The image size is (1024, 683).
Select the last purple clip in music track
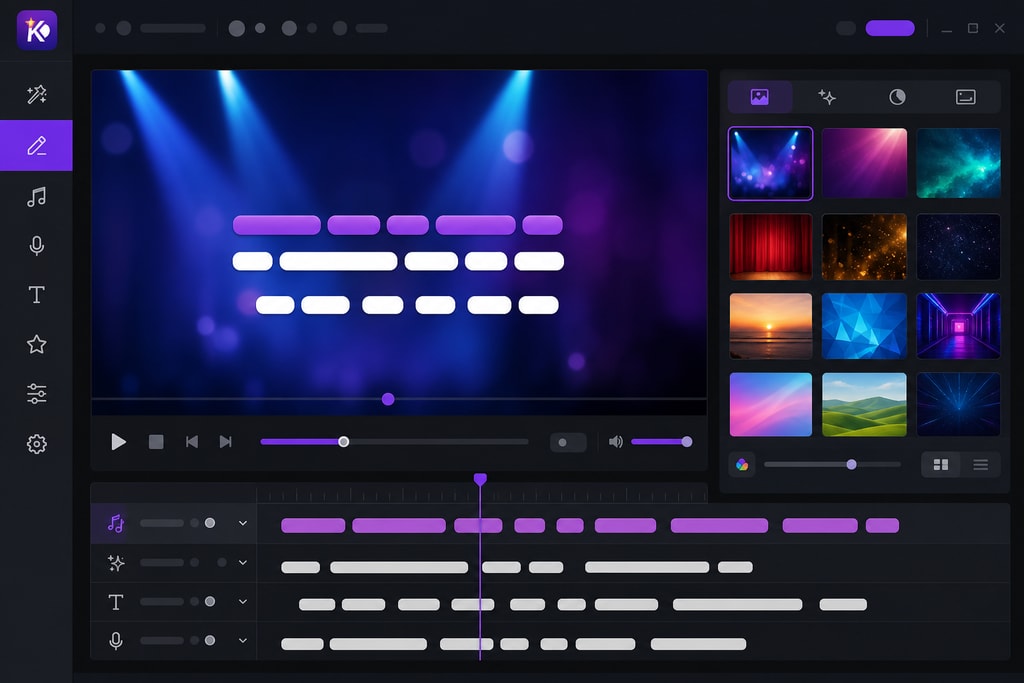click(x=882, y=526)
